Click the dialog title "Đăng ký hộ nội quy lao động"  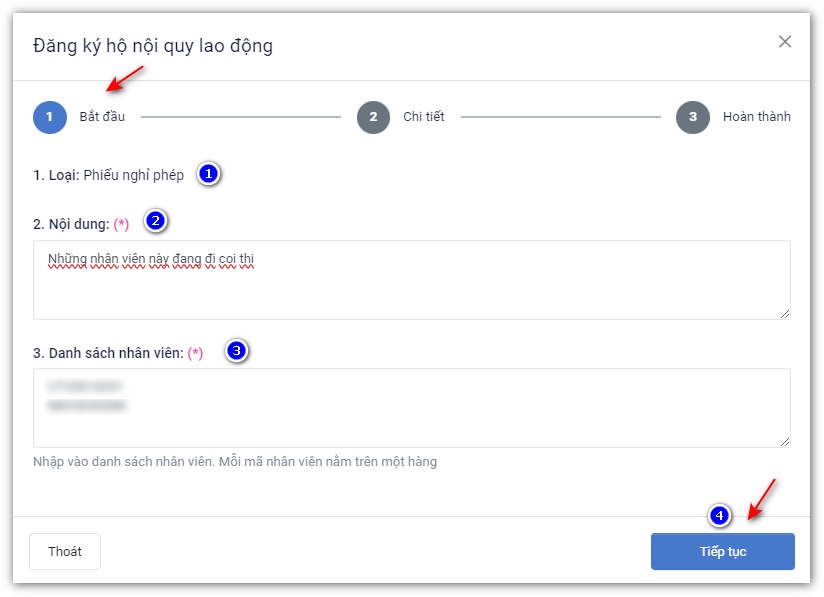tap(153, 46)
